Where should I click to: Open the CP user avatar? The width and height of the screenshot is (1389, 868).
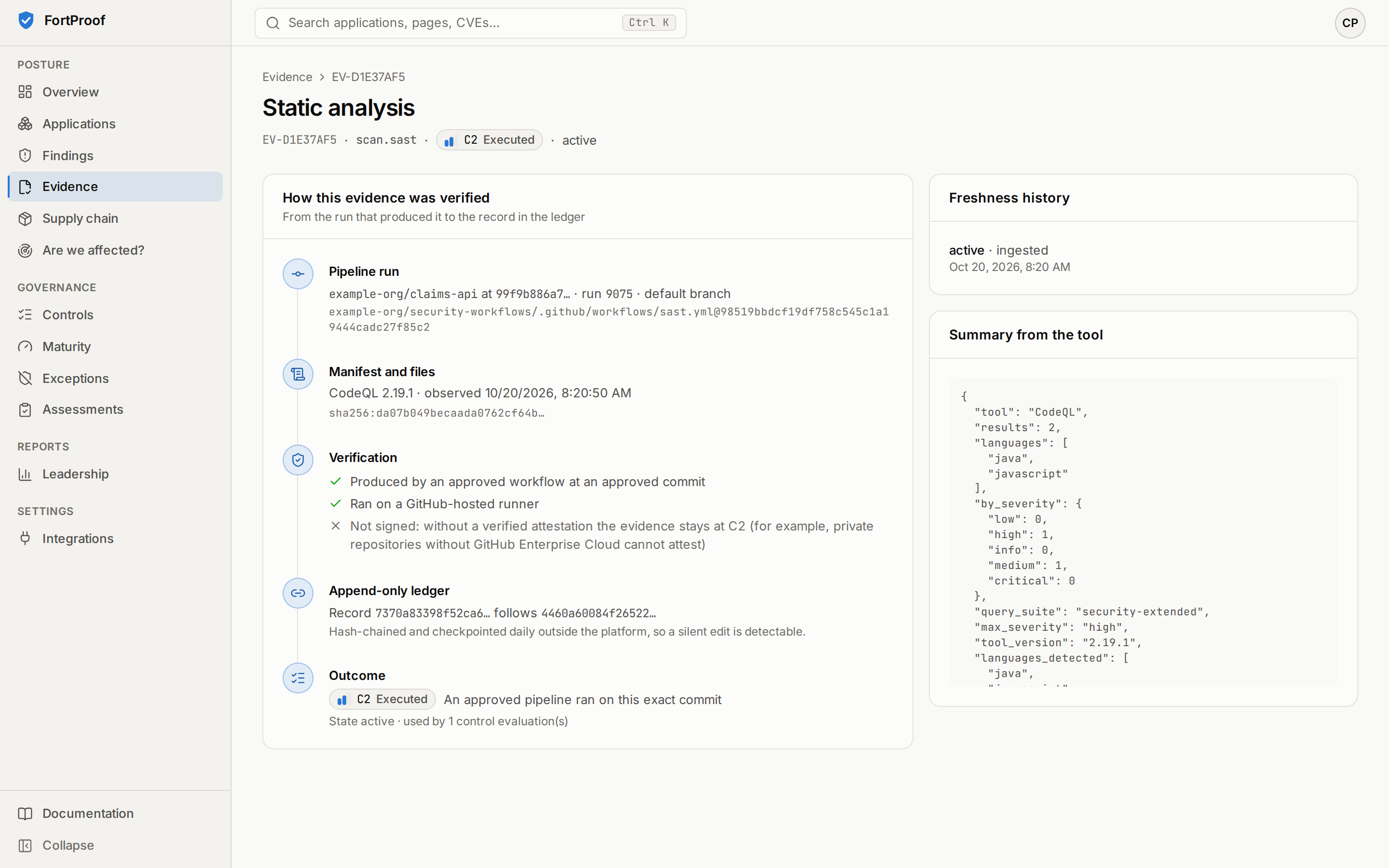[x=1349, y=23]
